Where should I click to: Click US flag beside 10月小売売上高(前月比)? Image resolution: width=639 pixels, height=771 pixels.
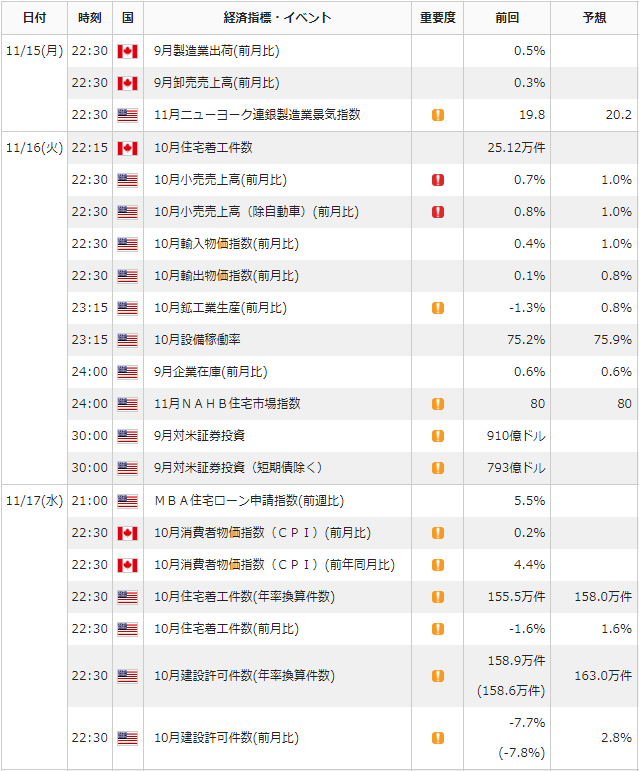coord(127,180)
